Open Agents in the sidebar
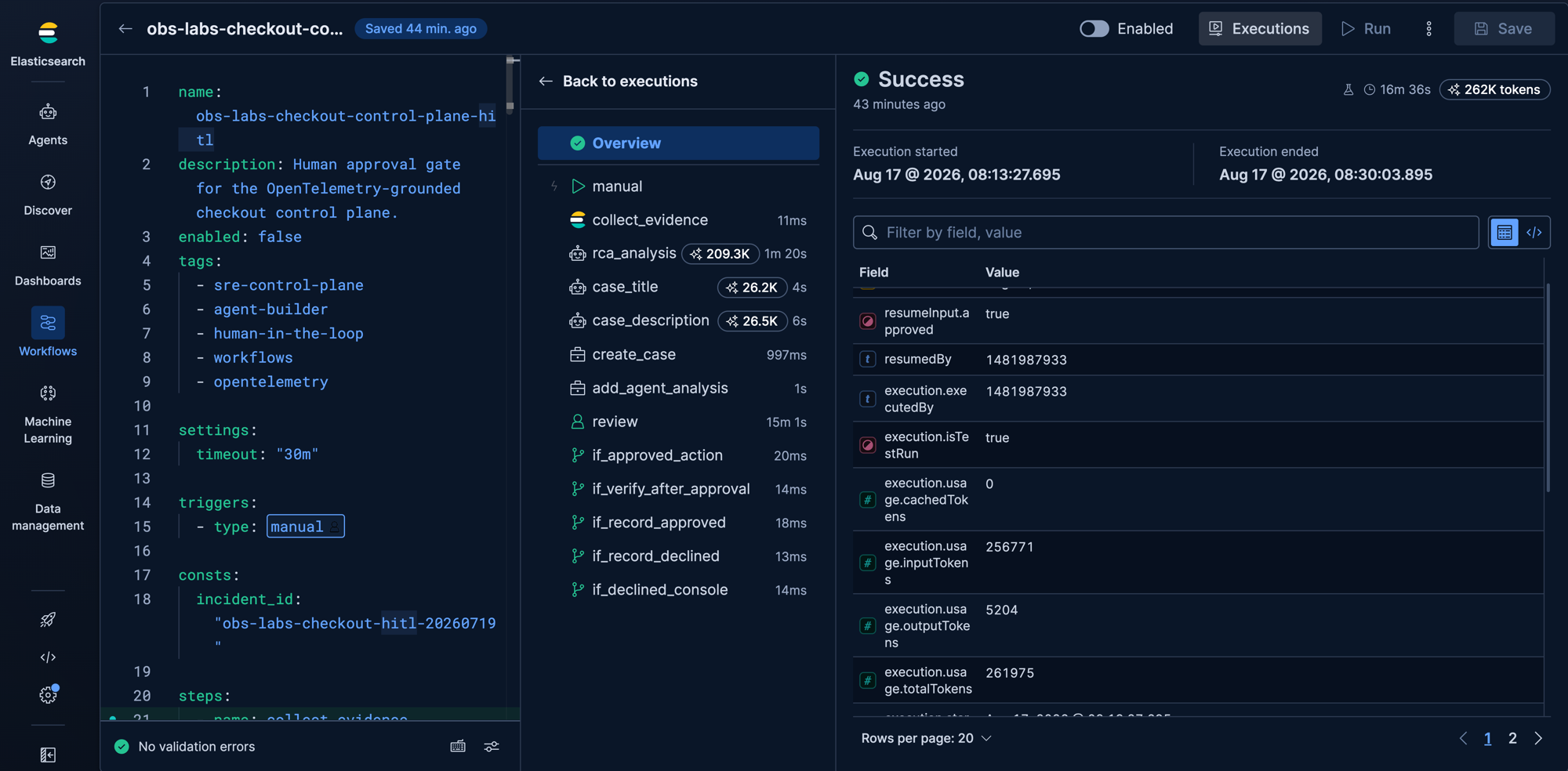Viewport: 1568px width, 771px height. (x=48, y=125)
